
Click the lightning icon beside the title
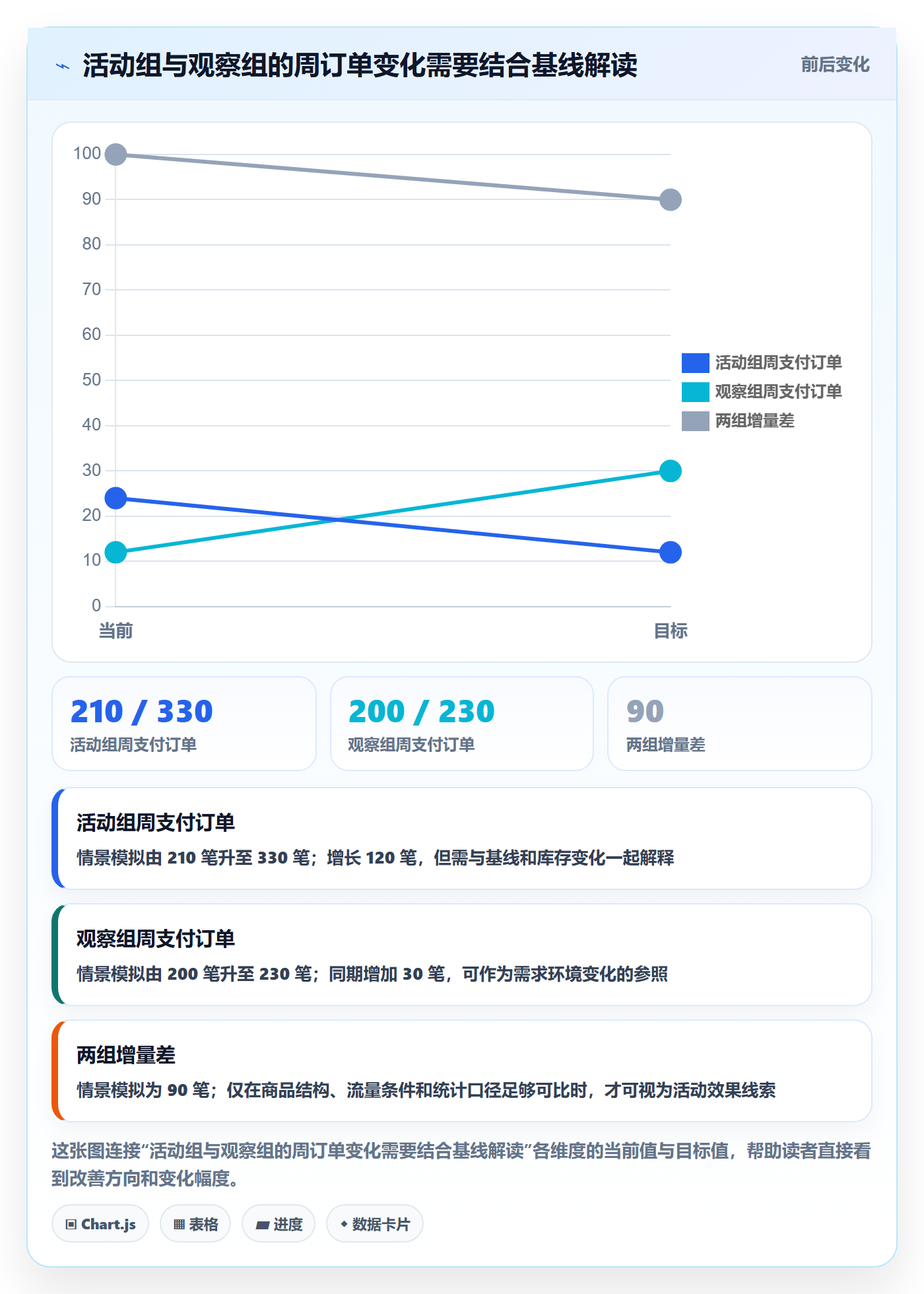point(63,66)
